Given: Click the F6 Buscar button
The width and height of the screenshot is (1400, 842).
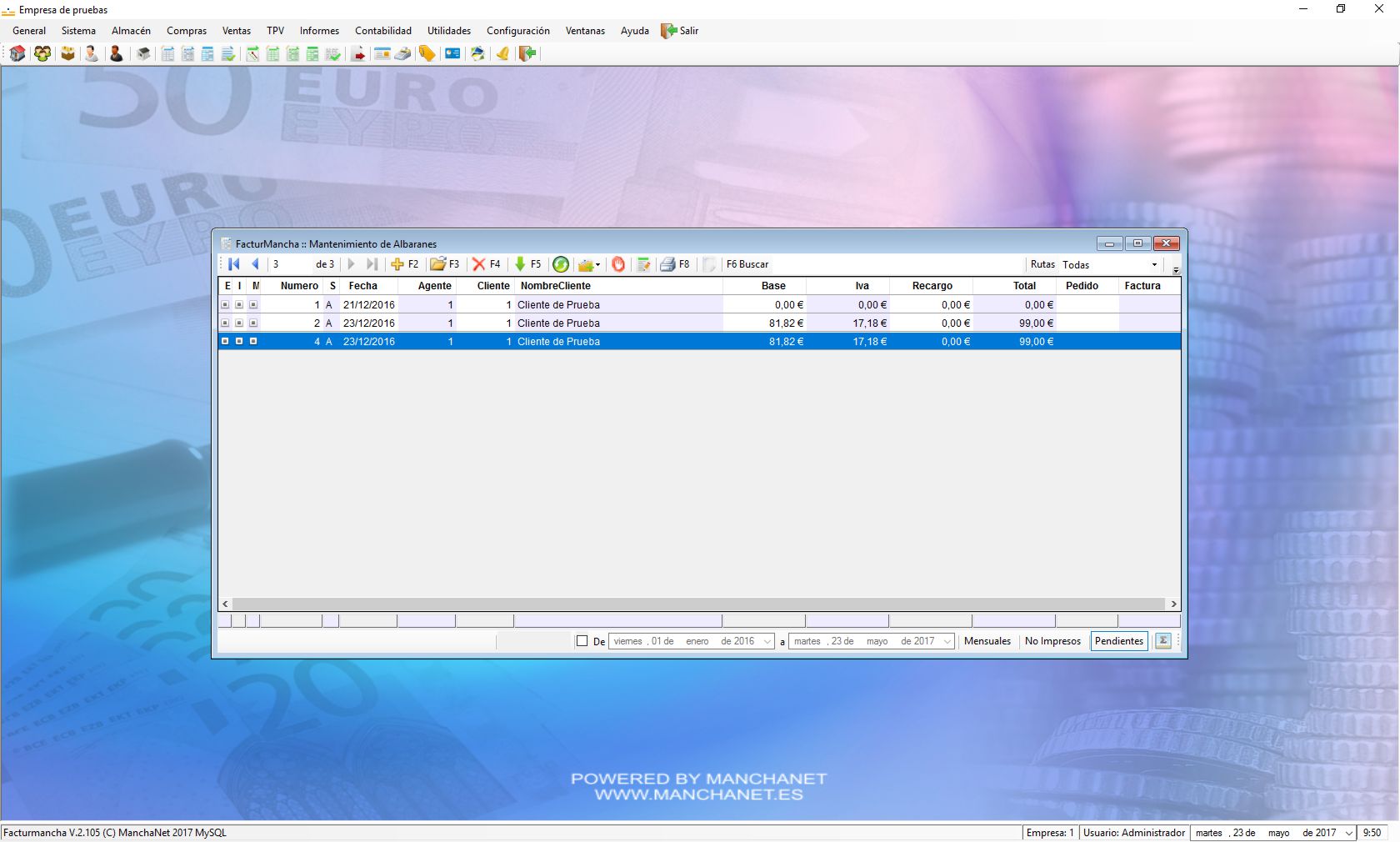Looking at the screenshot, I should 747,264.
